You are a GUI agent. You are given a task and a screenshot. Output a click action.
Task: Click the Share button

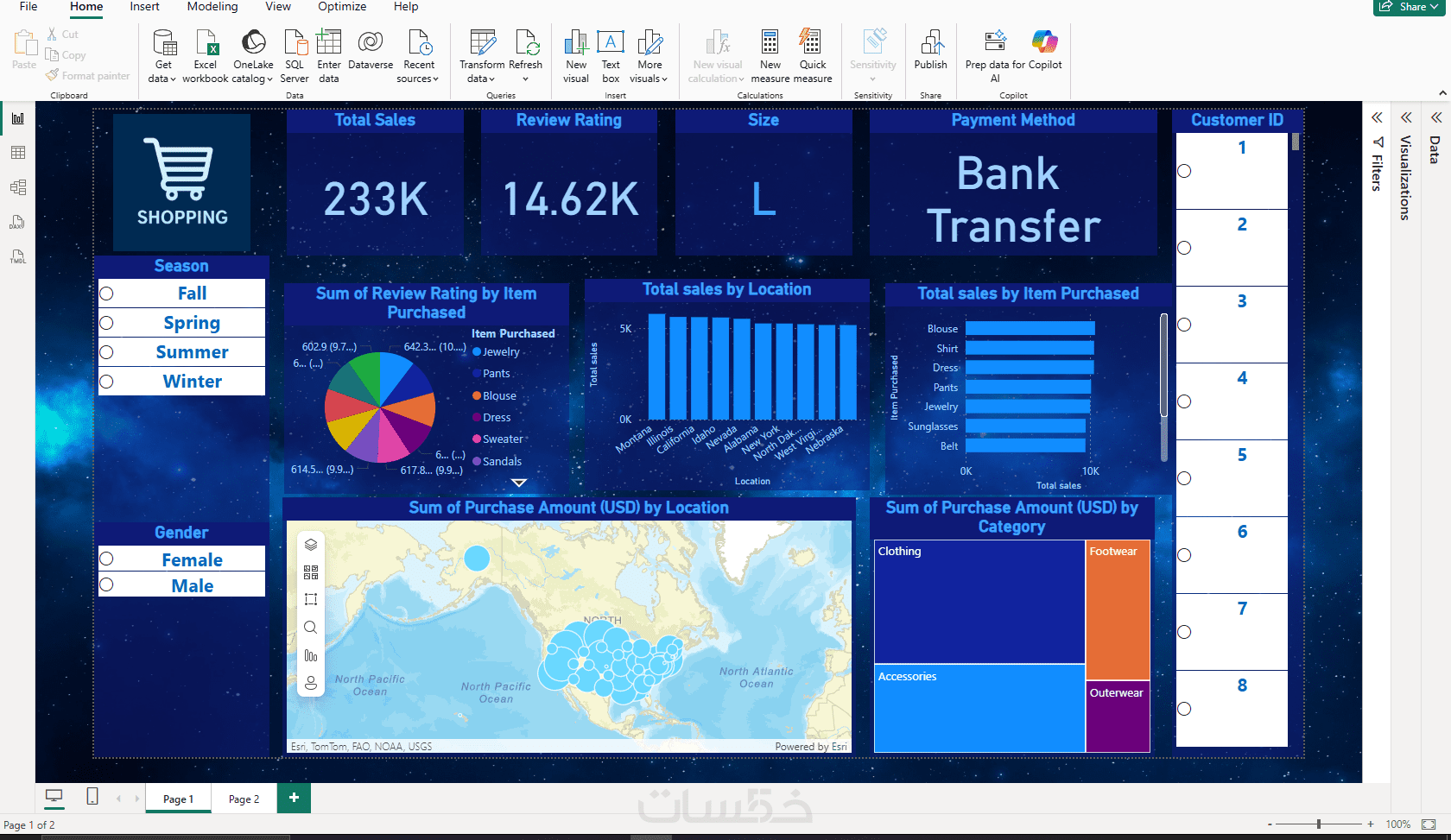coord(1409,7)
